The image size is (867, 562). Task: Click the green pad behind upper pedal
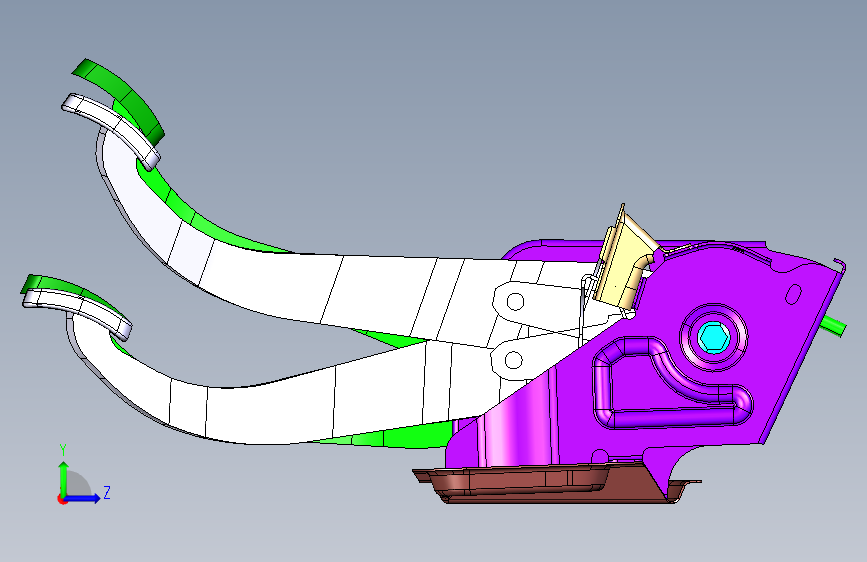124,97
